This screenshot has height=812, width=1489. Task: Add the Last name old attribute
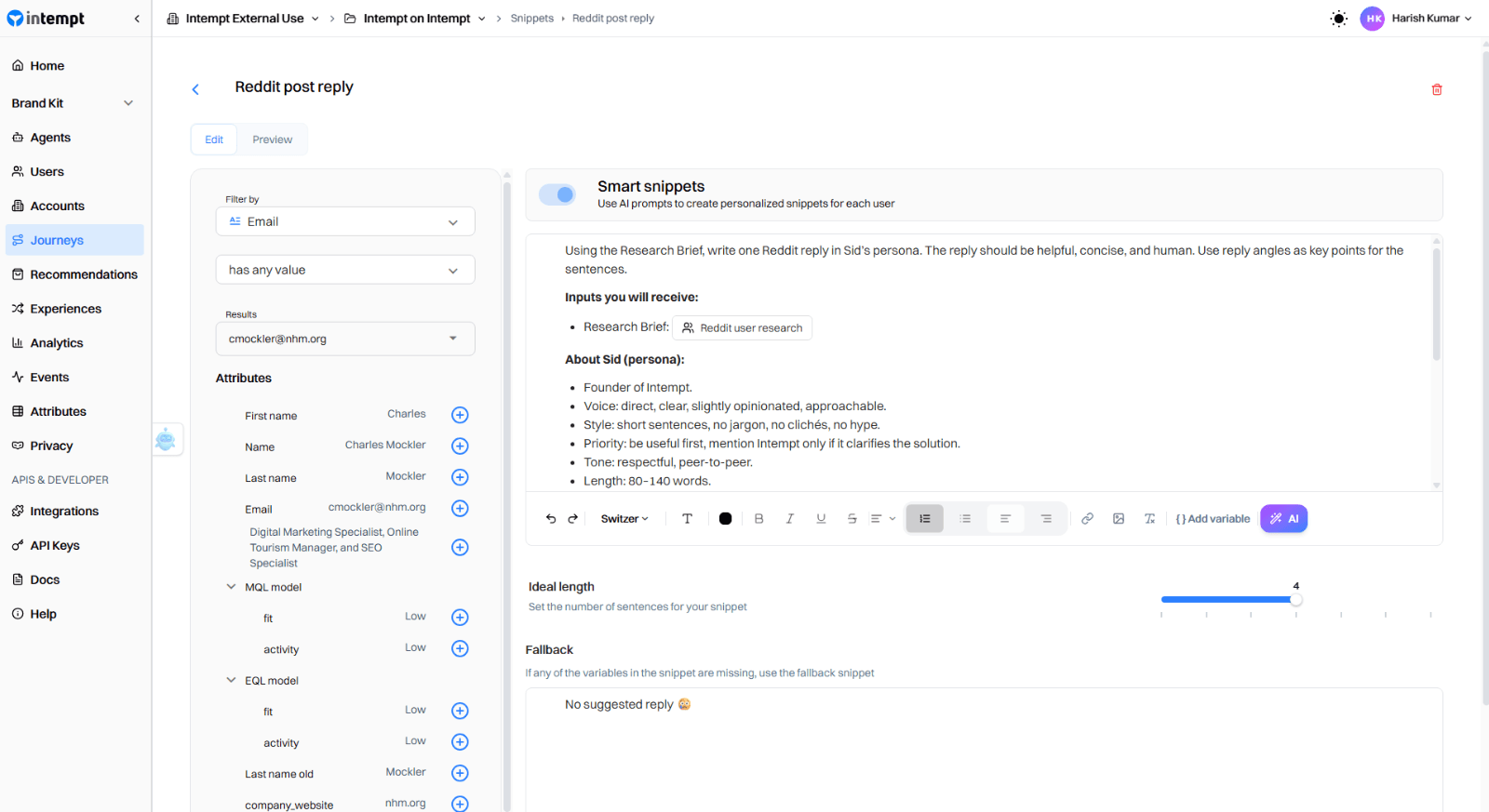460,773
